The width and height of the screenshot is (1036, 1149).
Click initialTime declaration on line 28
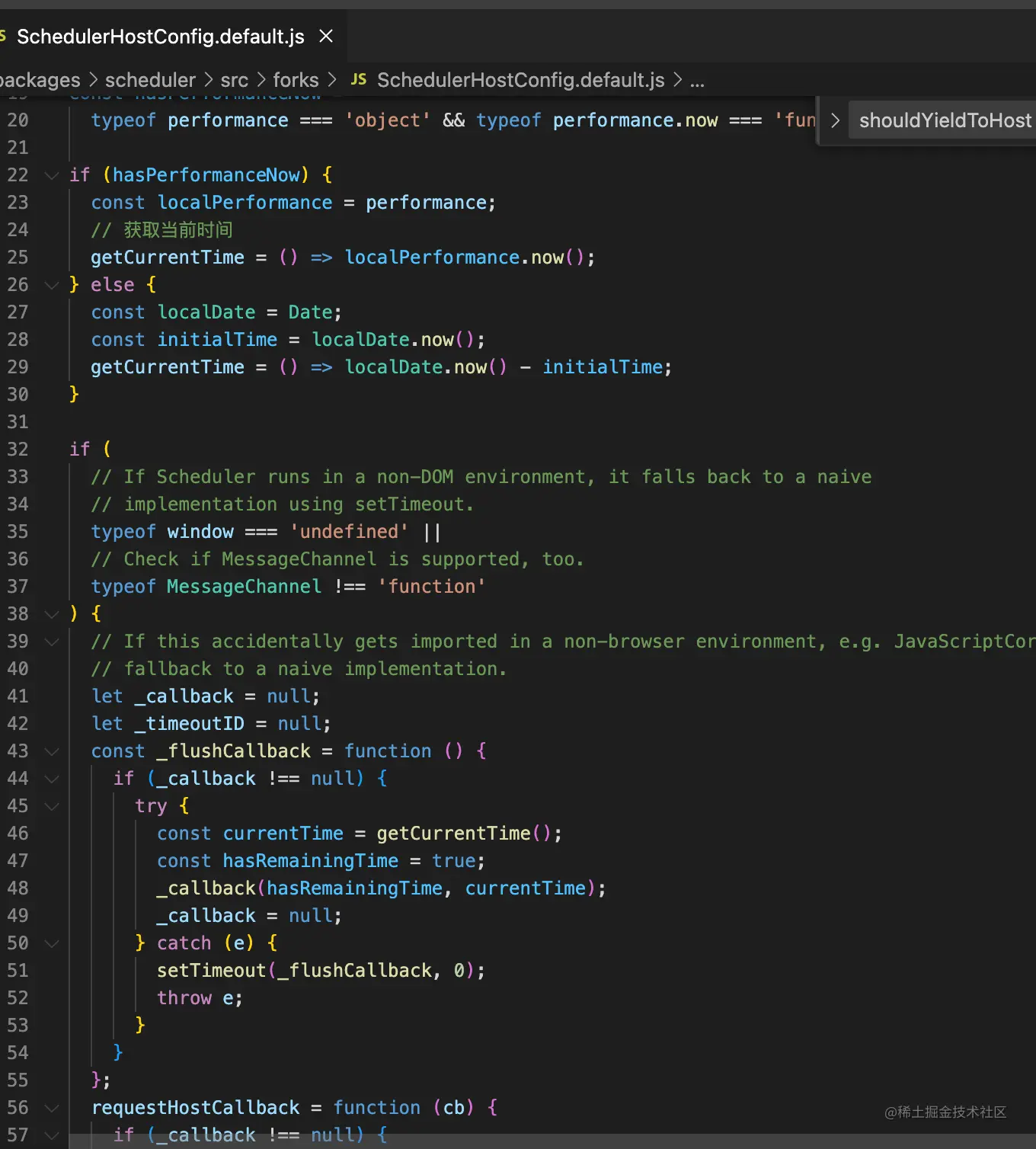pyautogui.click(x=217, y=340)
